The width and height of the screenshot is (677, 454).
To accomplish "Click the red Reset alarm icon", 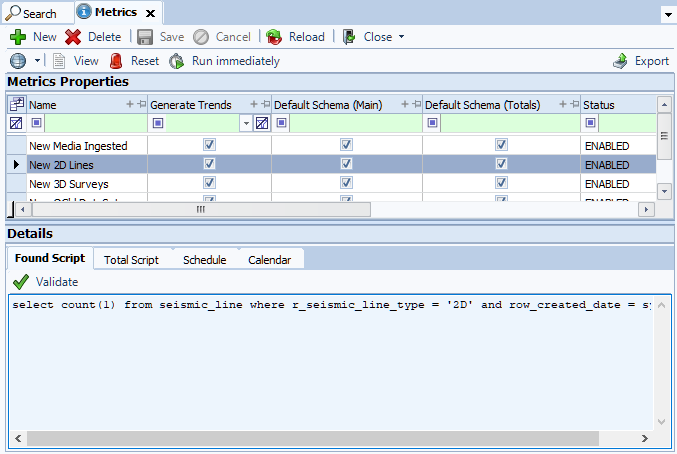I will (116, 61).
